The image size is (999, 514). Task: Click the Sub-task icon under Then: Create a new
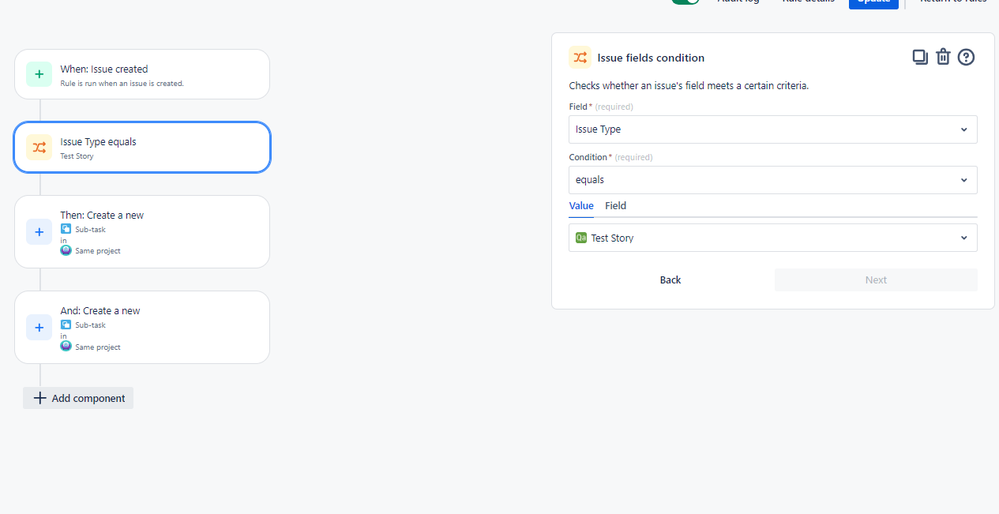[66, 229]
